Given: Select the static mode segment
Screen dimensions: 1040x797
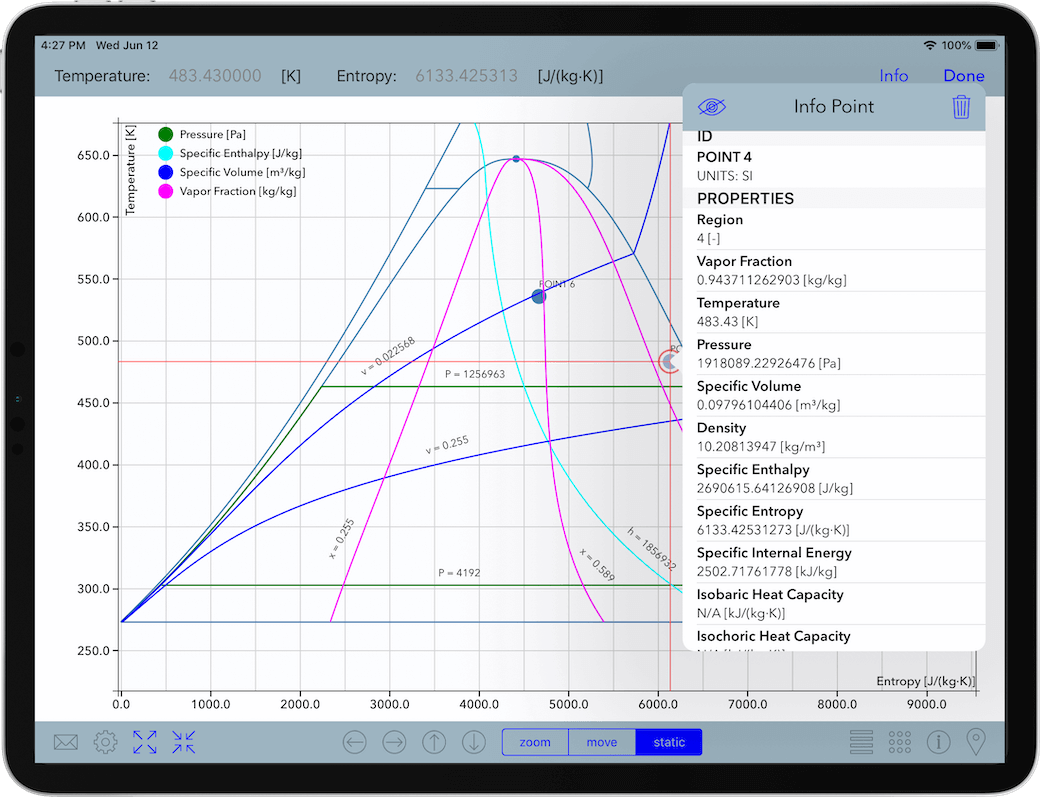Looking at the screenshot, I should click(x=669, y=742).
